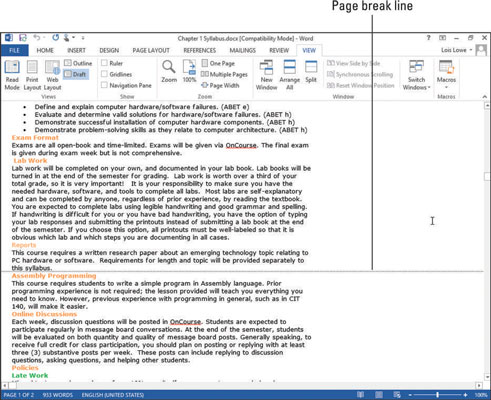Image resolution: width=491 pixels, height=400 pixels.
Task: Switch to Web Layout view
Action: pos(52,75)
